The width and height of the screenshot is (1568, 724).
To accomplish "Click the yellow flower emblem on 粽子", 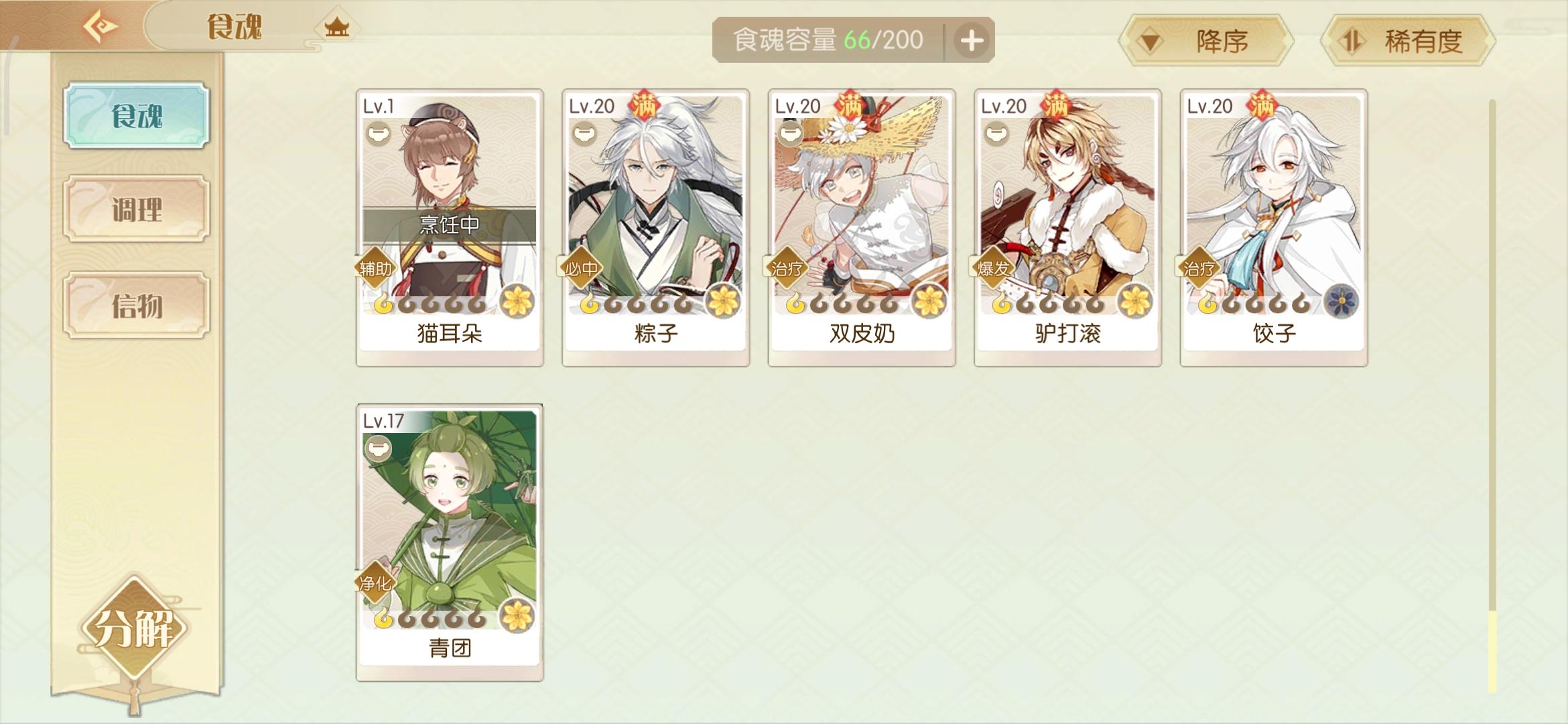I will 723,301.
